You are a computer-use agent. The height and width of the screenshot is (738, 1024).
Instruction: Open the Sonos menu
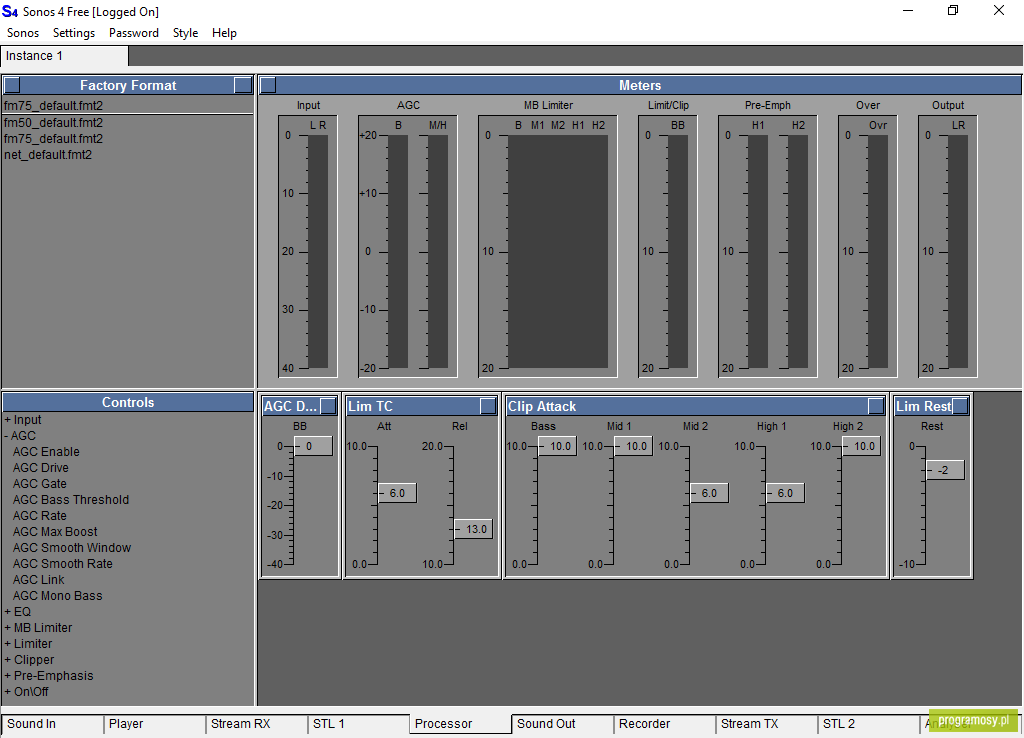(x=23, y=33)
